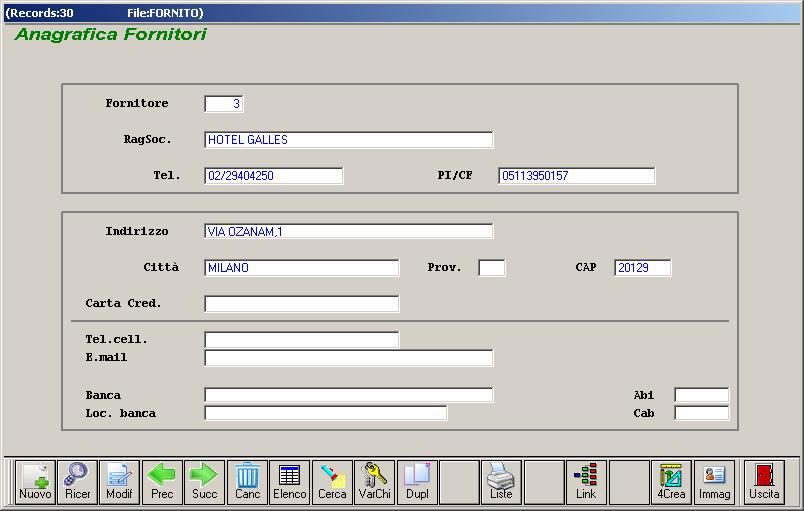
Task: Click the Loc. banca label
Action: coord(120,413)
